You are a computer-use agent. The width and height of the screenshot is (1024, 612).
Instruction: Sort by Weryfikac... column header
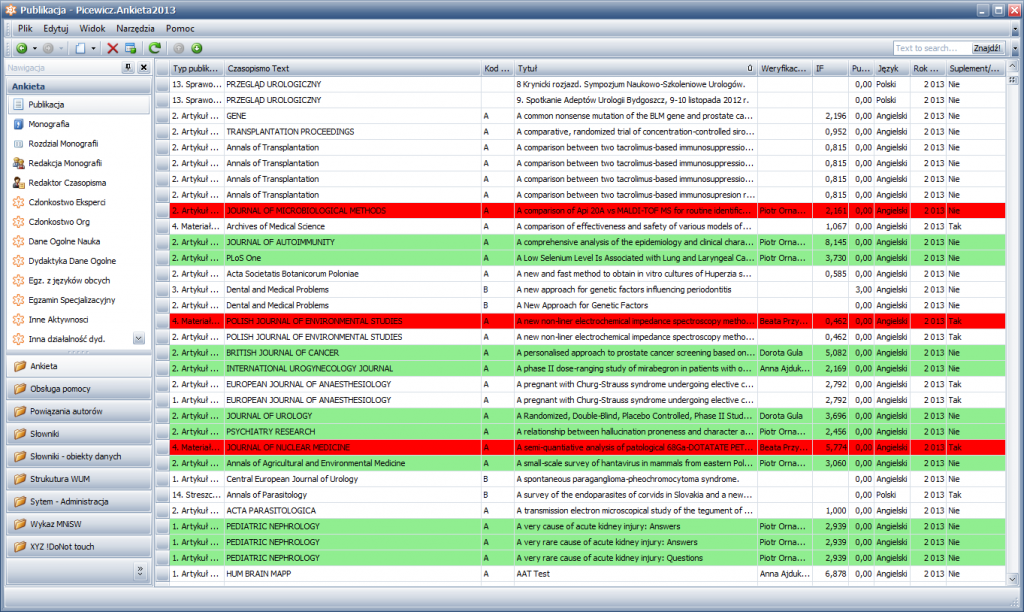pos(784,69)
